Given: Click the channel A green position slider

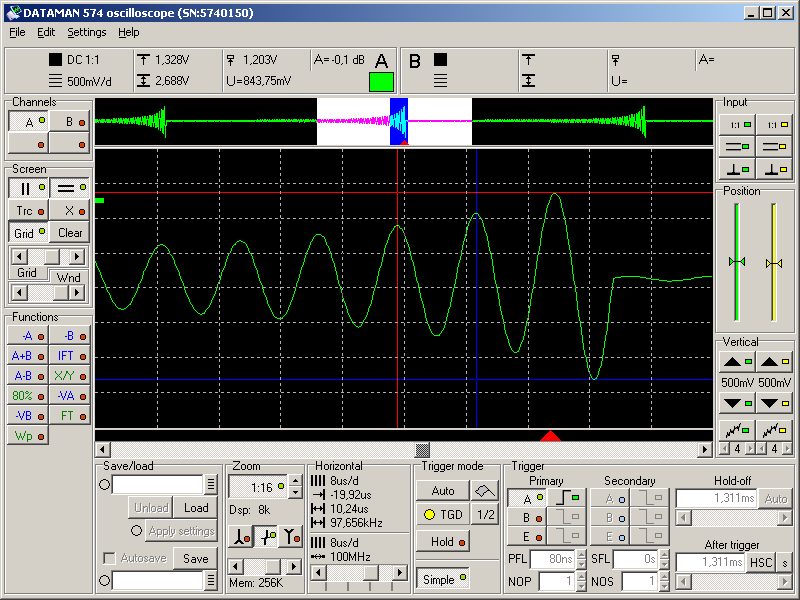Looking at the screenshot, I should (x=737, y=262).
